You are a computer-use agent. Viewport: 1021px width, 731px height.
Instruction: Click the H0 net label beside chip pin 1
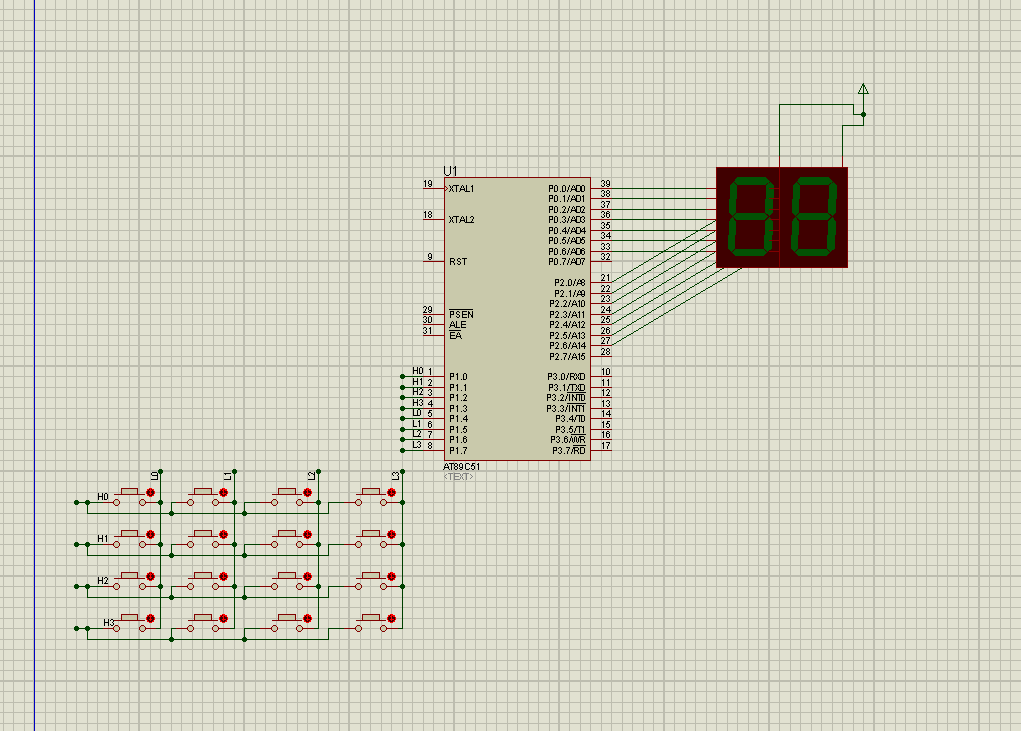pyautogui.click(x=417, y=371)
